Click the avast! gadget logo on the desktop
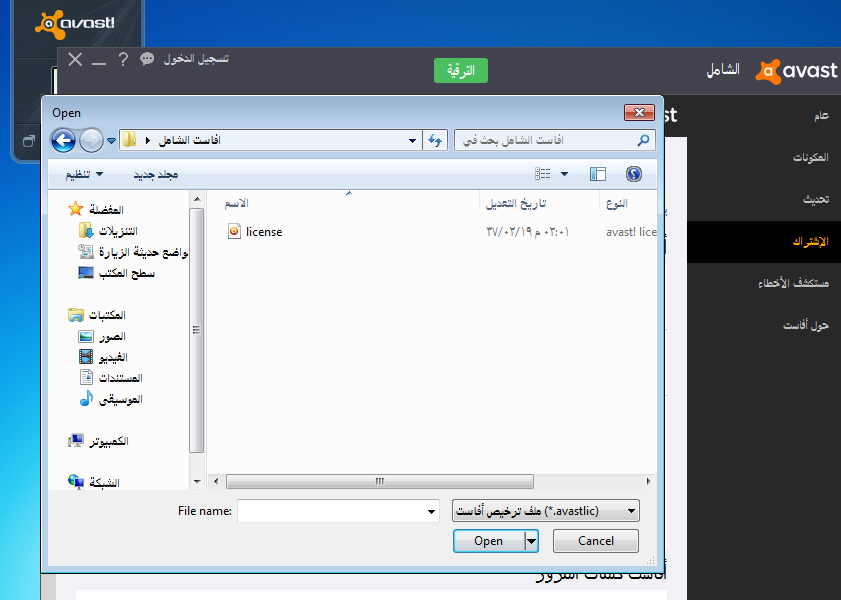This screenshot has height=600, width=841. point(75,24)
